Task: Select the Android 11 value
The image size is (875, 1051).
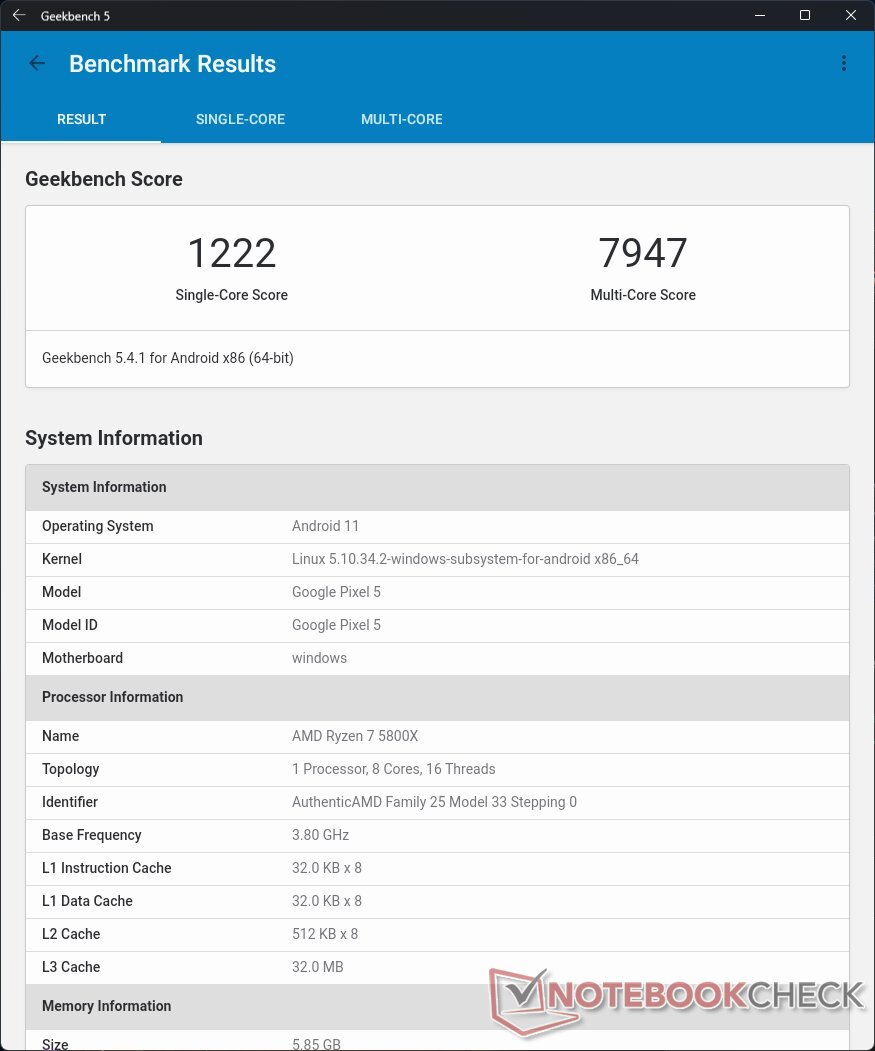Action: (x=325, y=526)
